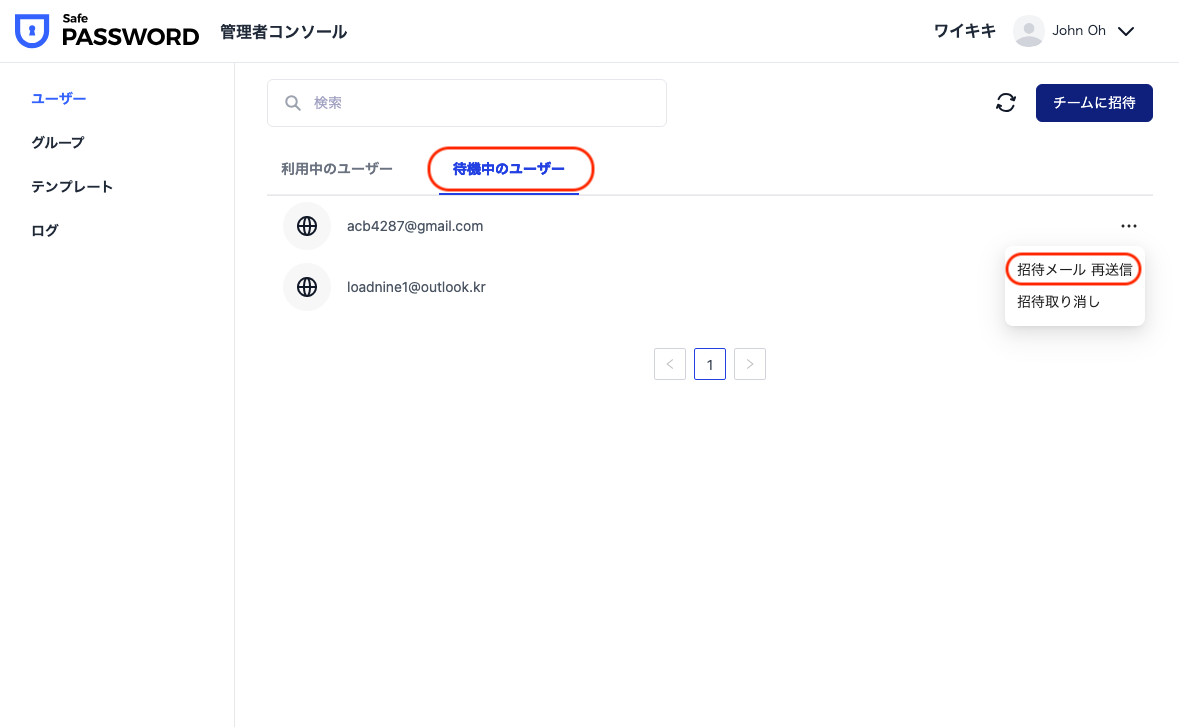Open ユーザー in the sidebar
1179x727 pixels.
tap(59, 98)
